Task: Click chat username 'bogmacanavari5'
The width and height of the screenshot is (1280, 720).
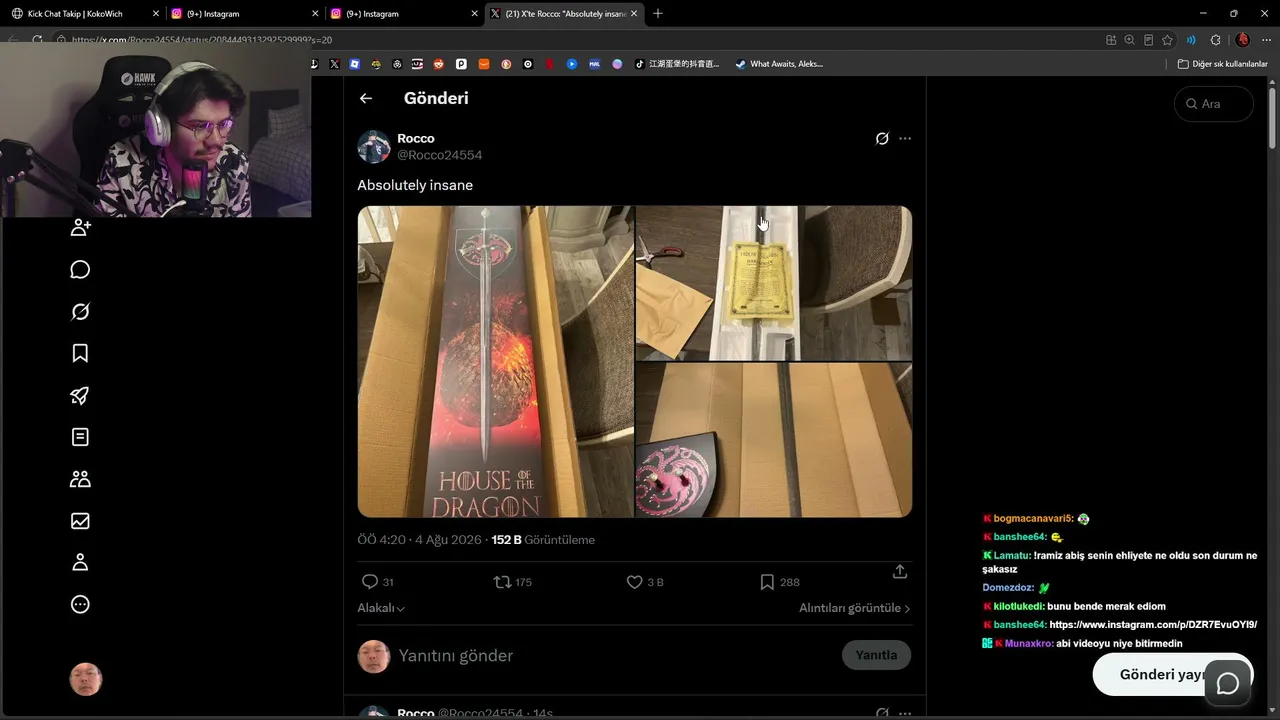Action: (x=1033, y=519)
